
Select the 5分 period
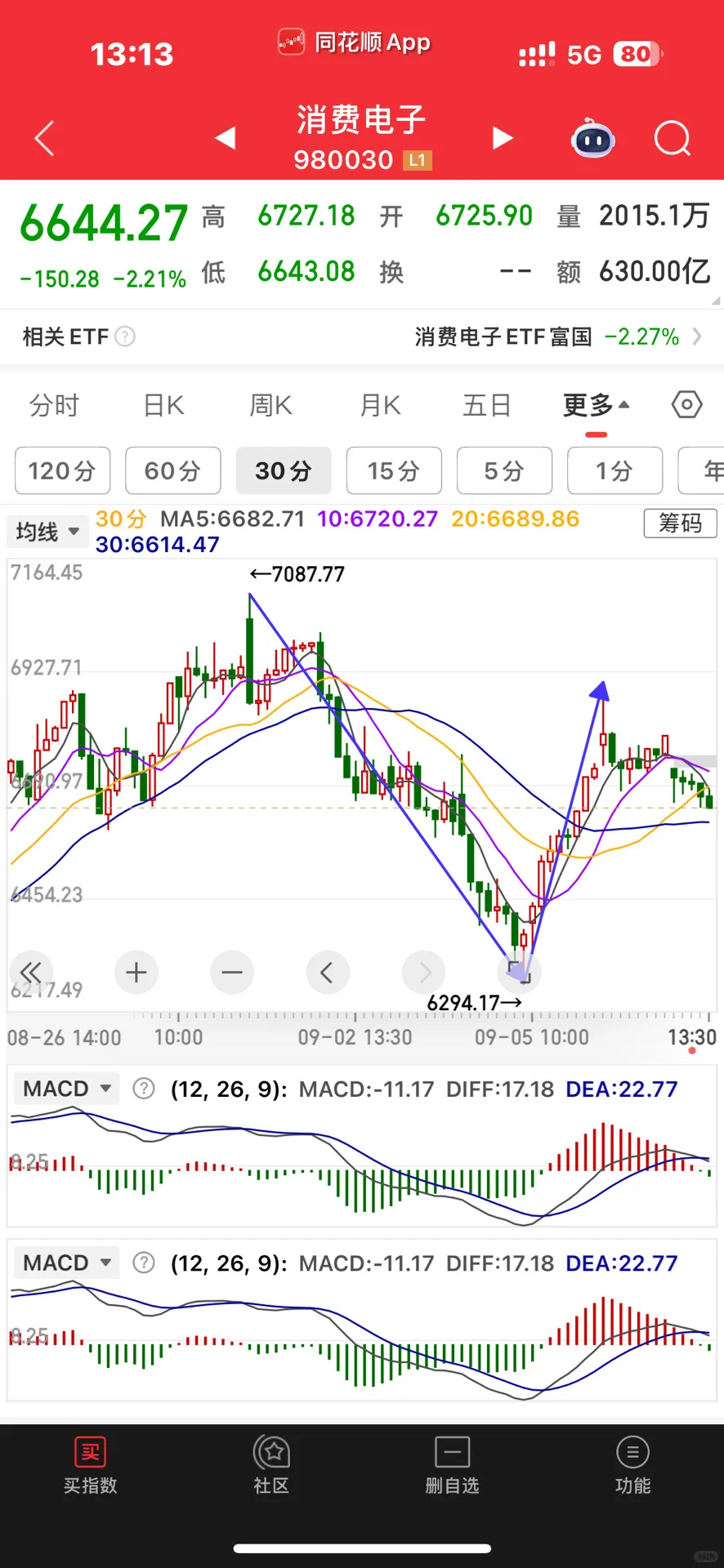(504, 470)
